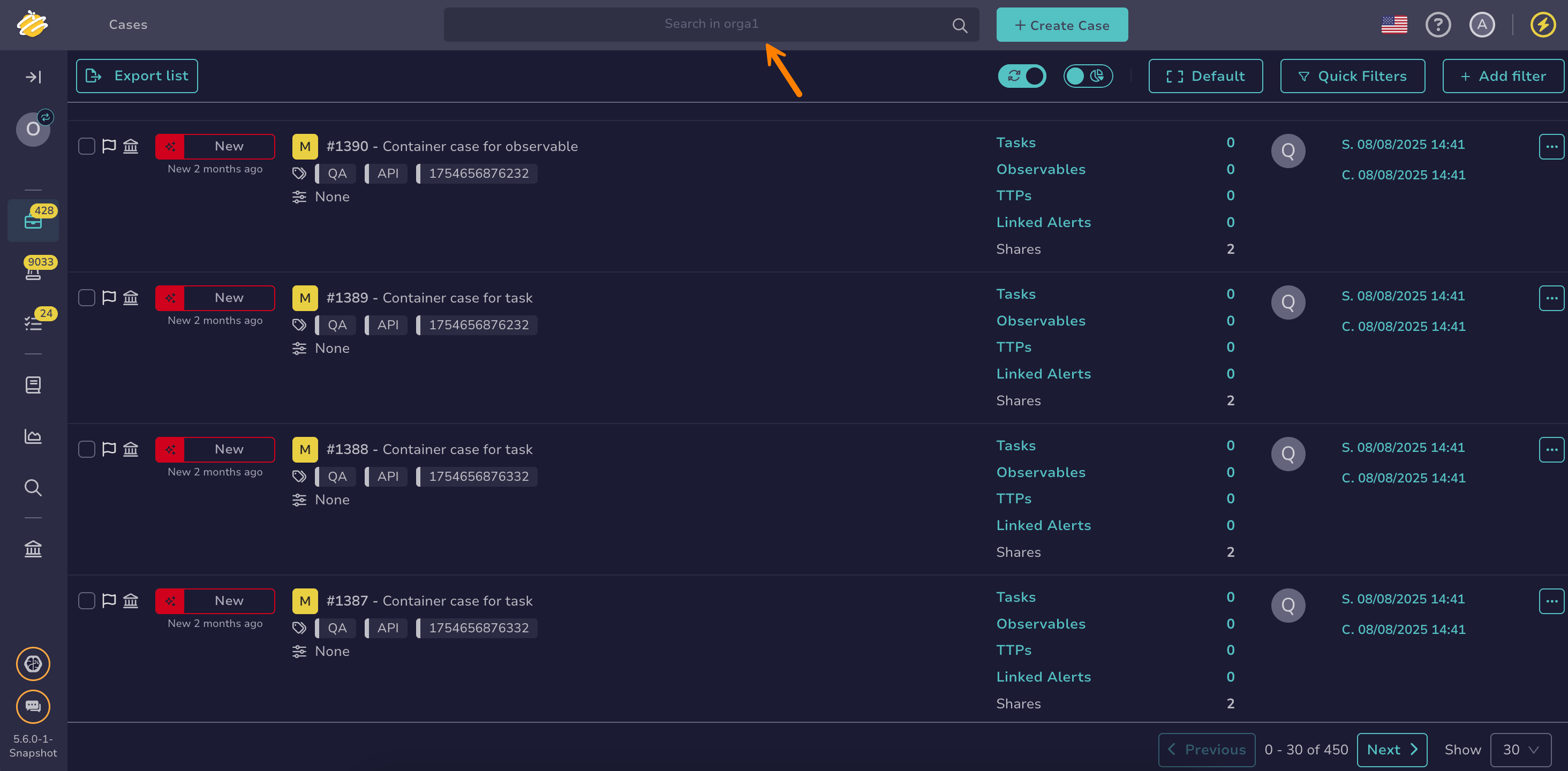Image resolution: width=1568 pixels, height=771 pixels.
Task: Open the alerts list sidebar icon
Action: [x=33, y=272]
